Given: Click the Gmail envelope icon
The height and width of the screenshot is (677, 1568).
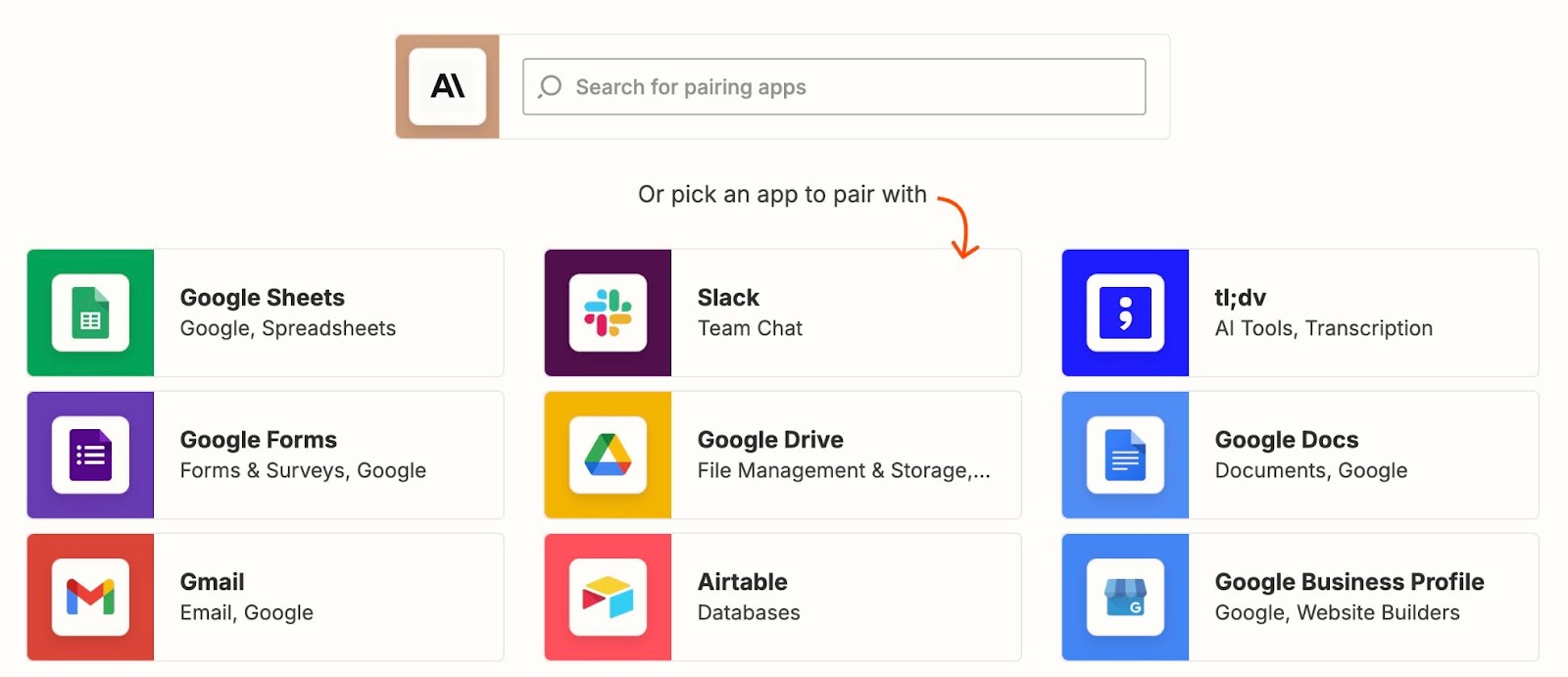Looking at the screenshot, I should tap(90, 597).
